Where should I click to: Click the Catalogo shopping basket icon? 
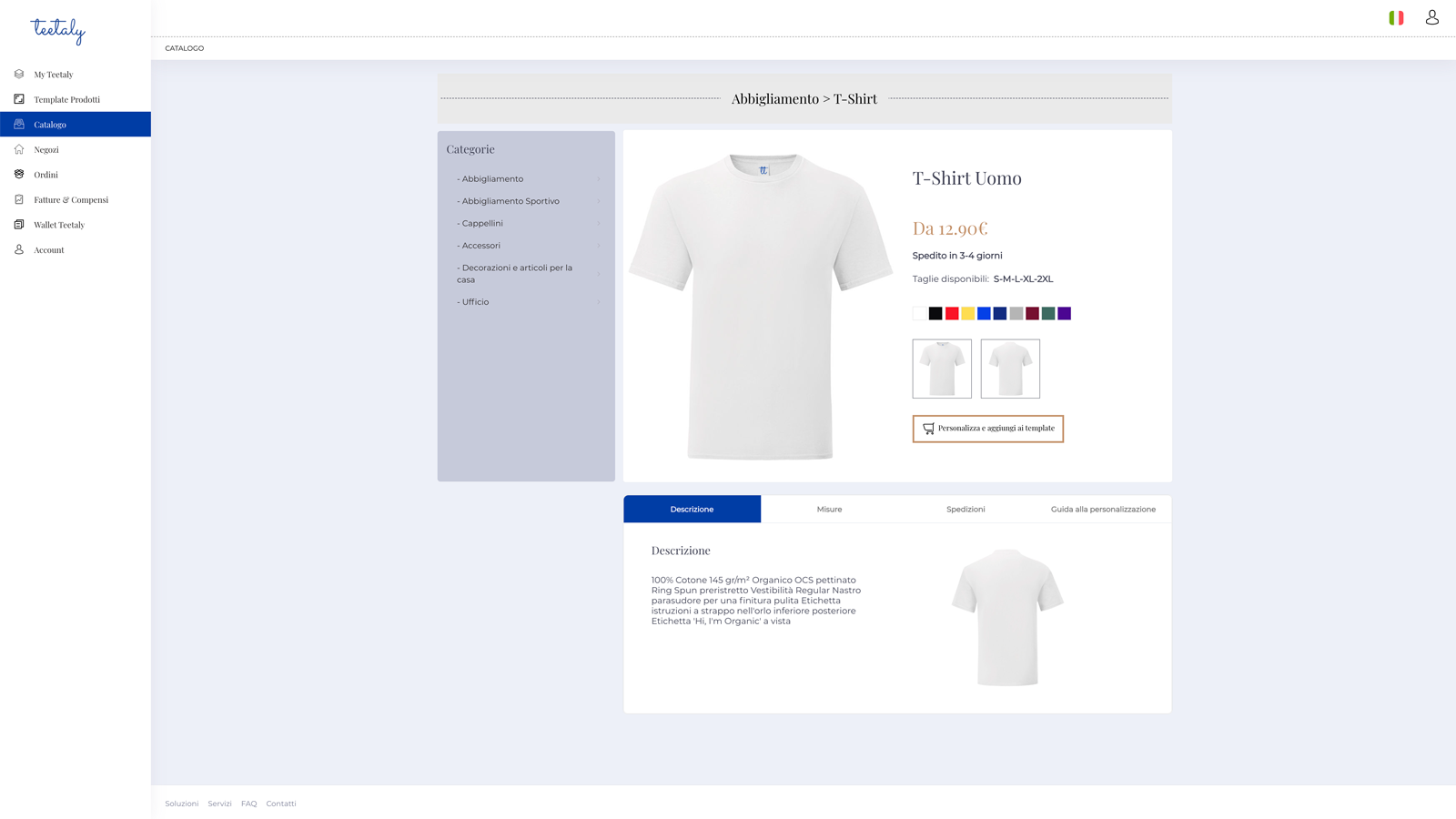tap(19, 125)
